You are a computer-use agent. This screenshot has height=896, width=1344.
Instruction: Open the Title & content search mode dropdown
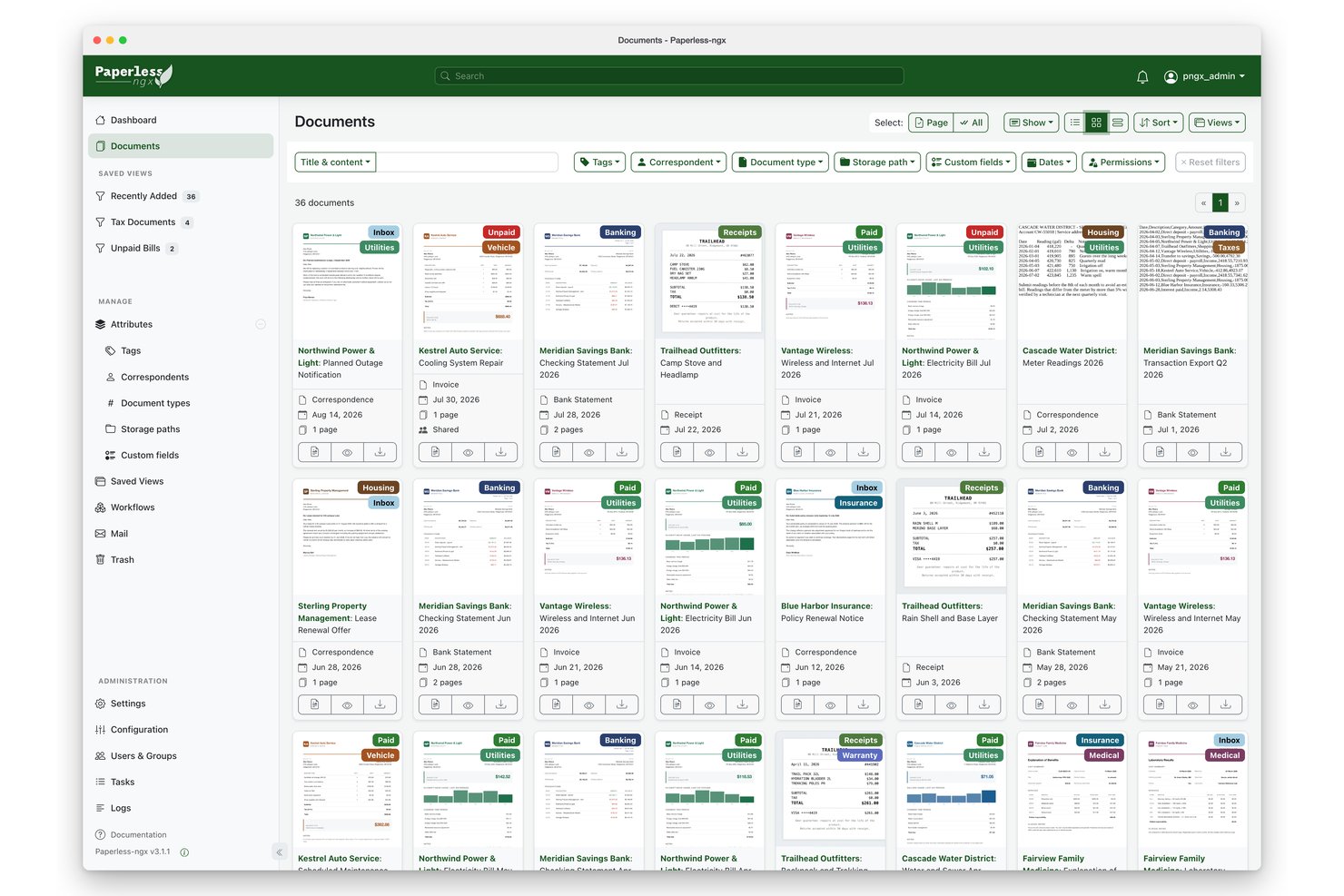335,162
